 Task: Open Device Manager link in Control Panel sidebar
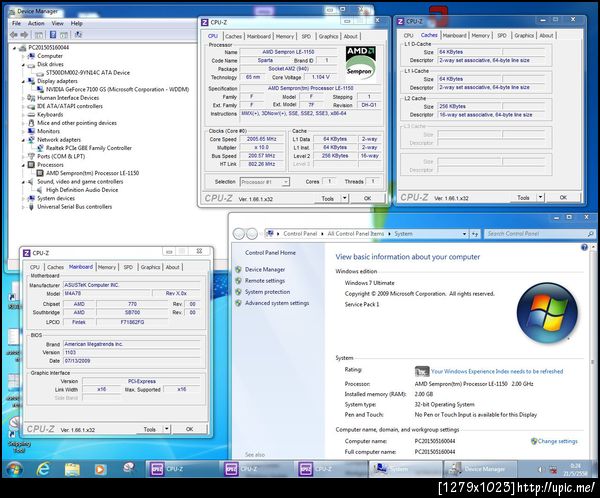[265, 269]
